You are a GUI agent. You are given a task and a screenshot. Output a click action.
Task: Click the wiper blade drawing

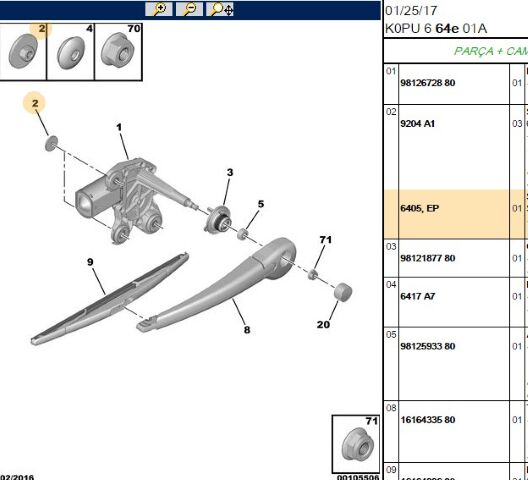click(x=109, y=298)
